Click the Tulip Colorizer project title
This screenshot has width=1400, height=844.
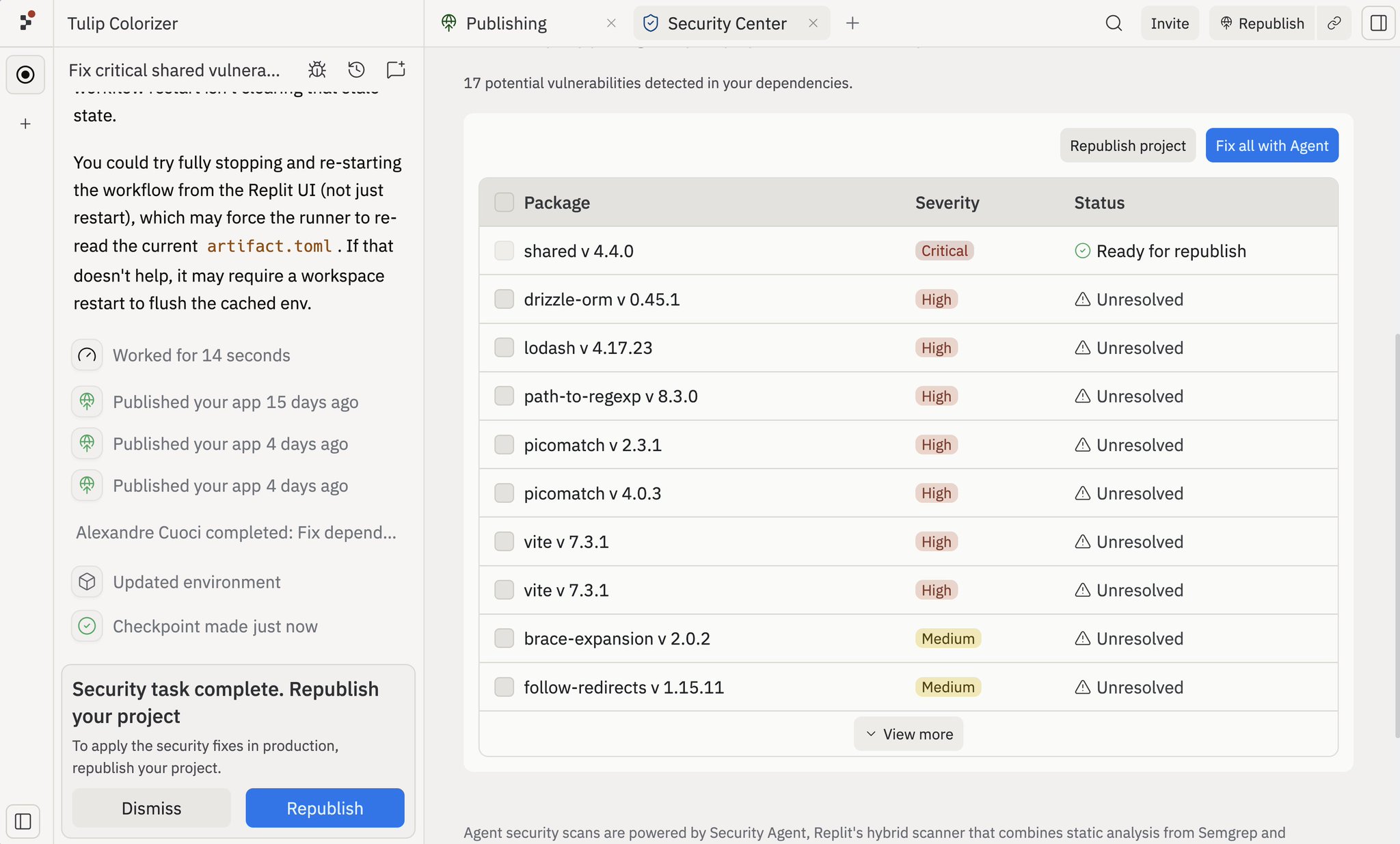point(122,23)
